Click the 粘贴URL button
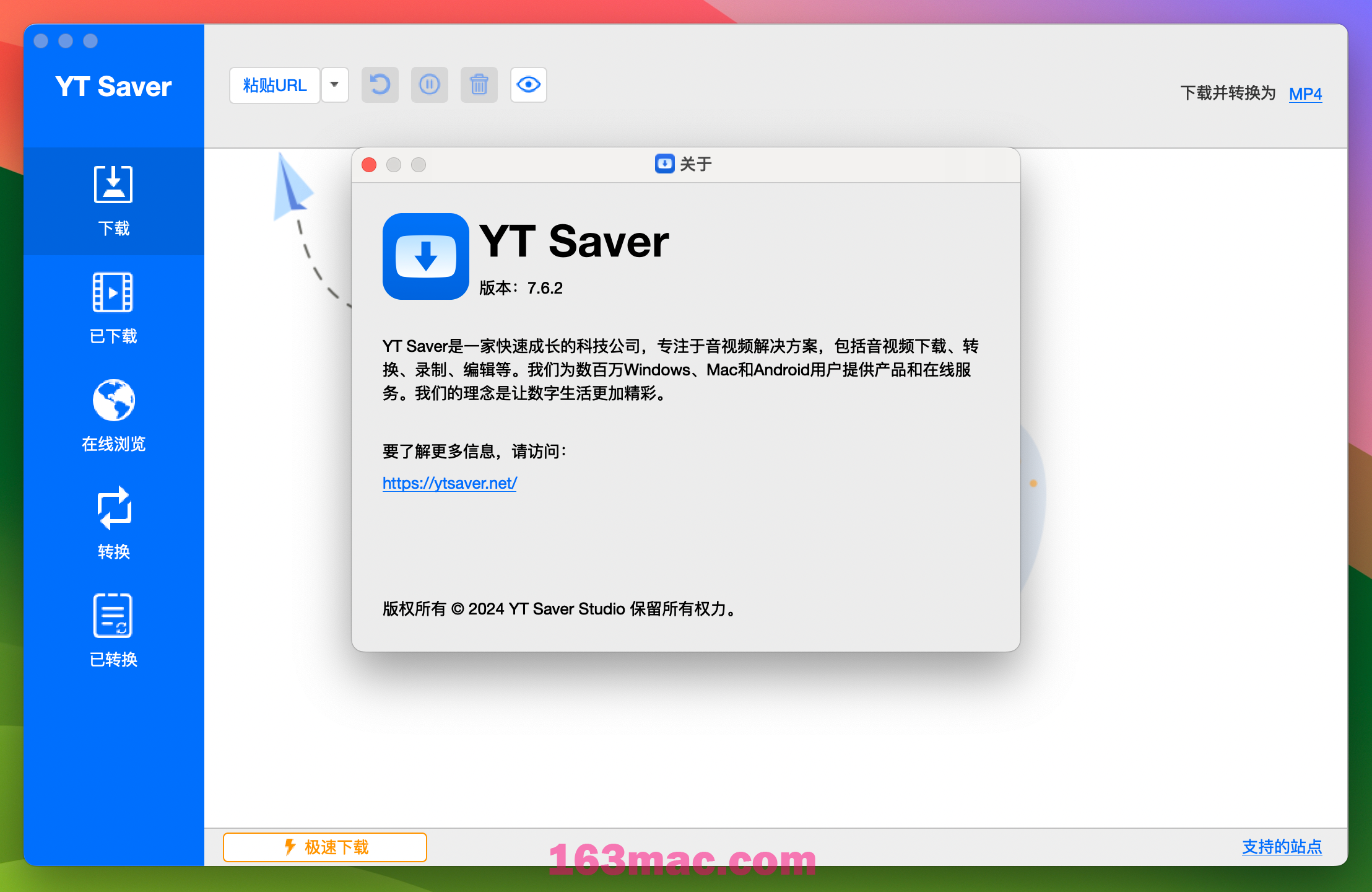Screen dimensions: 1372x892 275,85
